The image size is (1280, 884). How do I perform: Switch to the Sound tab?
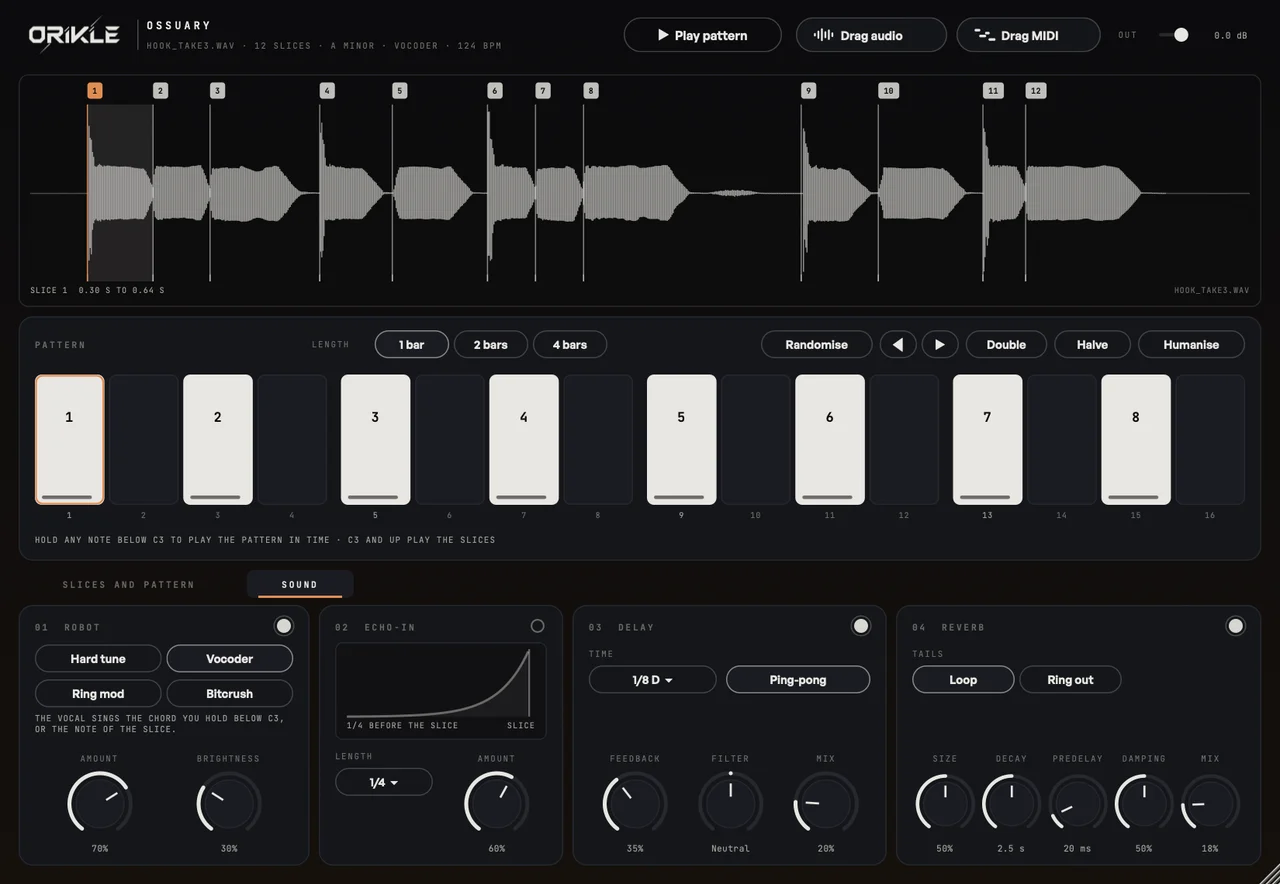[300, 584]
